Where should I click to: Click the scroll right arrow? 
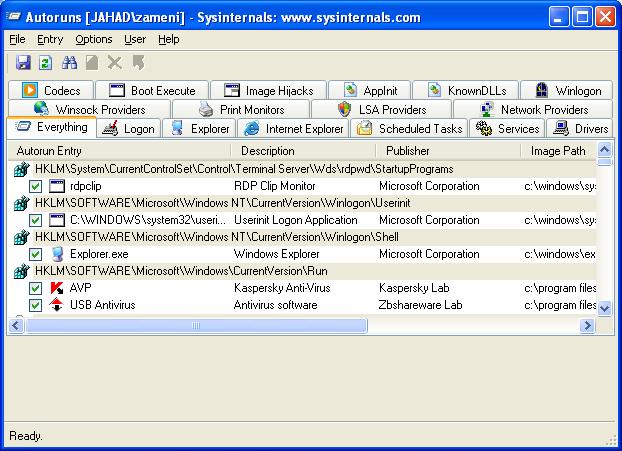587,326
